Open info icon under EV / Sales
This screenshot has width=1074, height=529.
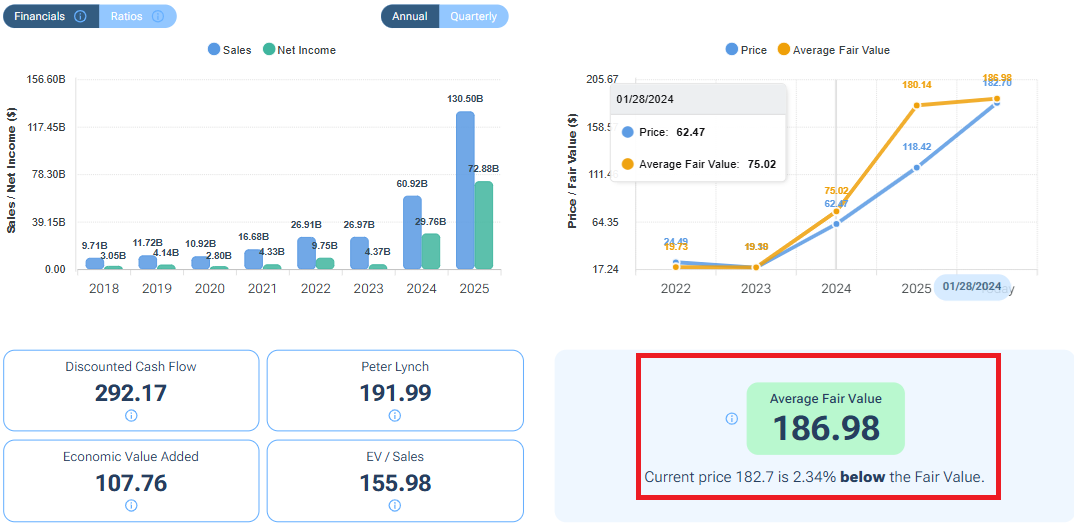pyautogui.click(x=395, y=506)
